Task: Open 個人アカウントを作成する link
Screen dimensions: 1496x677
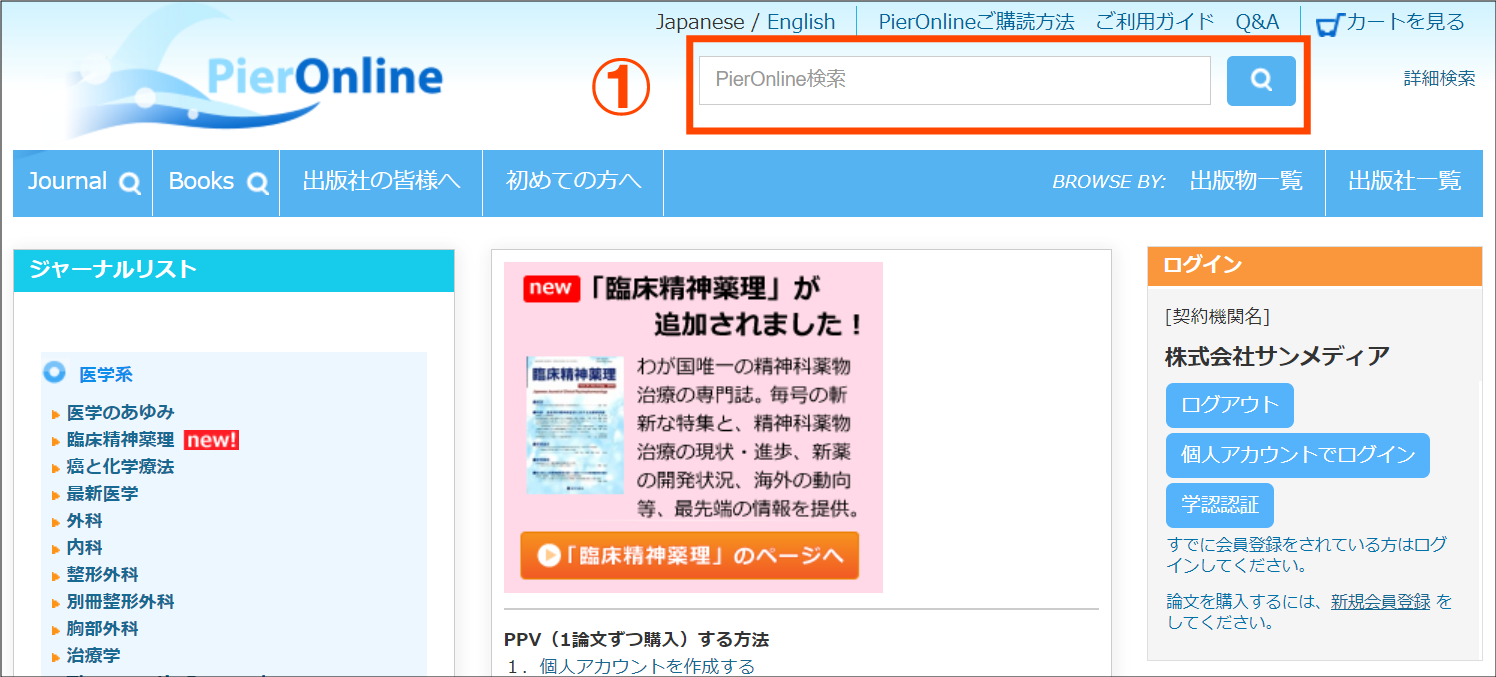Action: pos(647,666)
